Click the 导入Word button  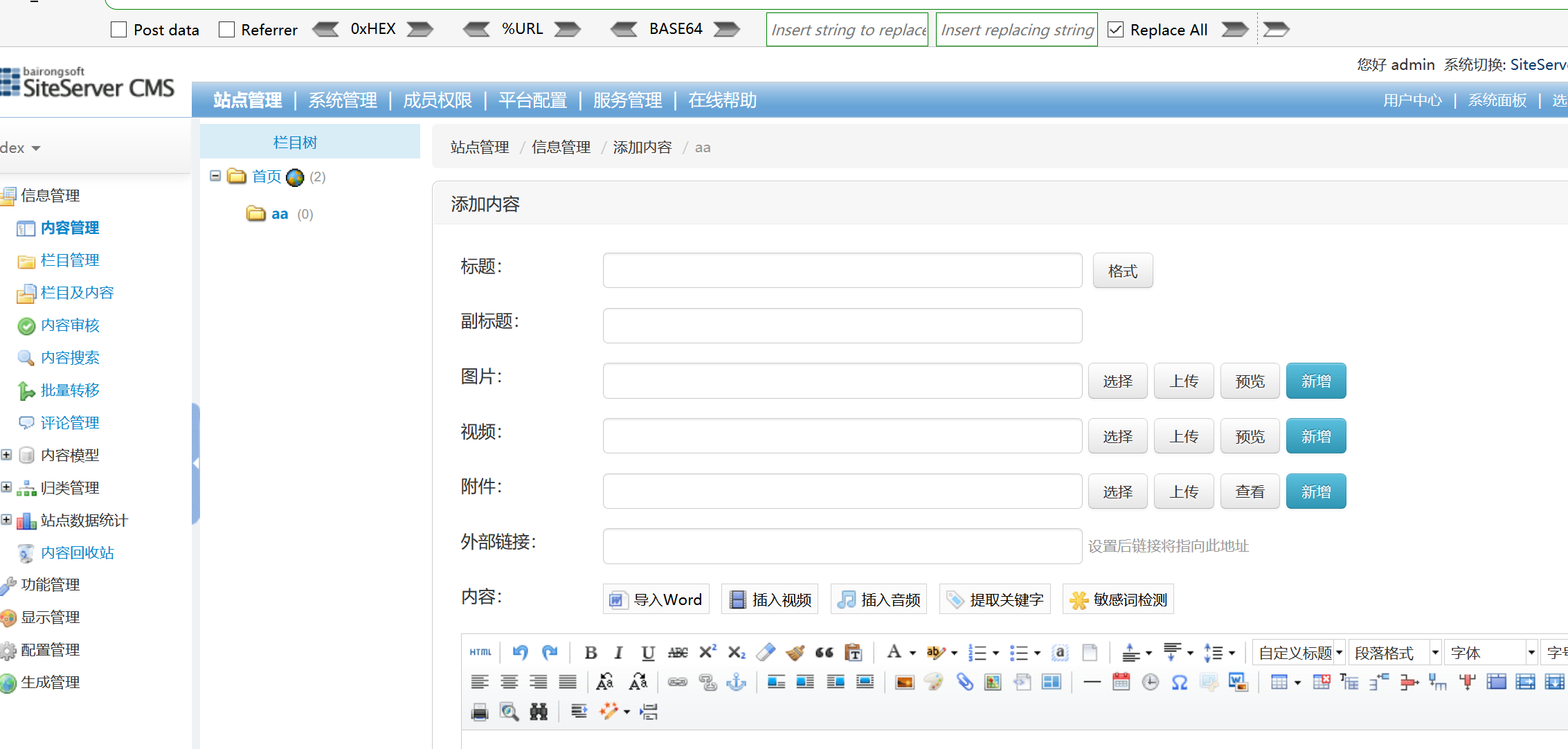656,599
